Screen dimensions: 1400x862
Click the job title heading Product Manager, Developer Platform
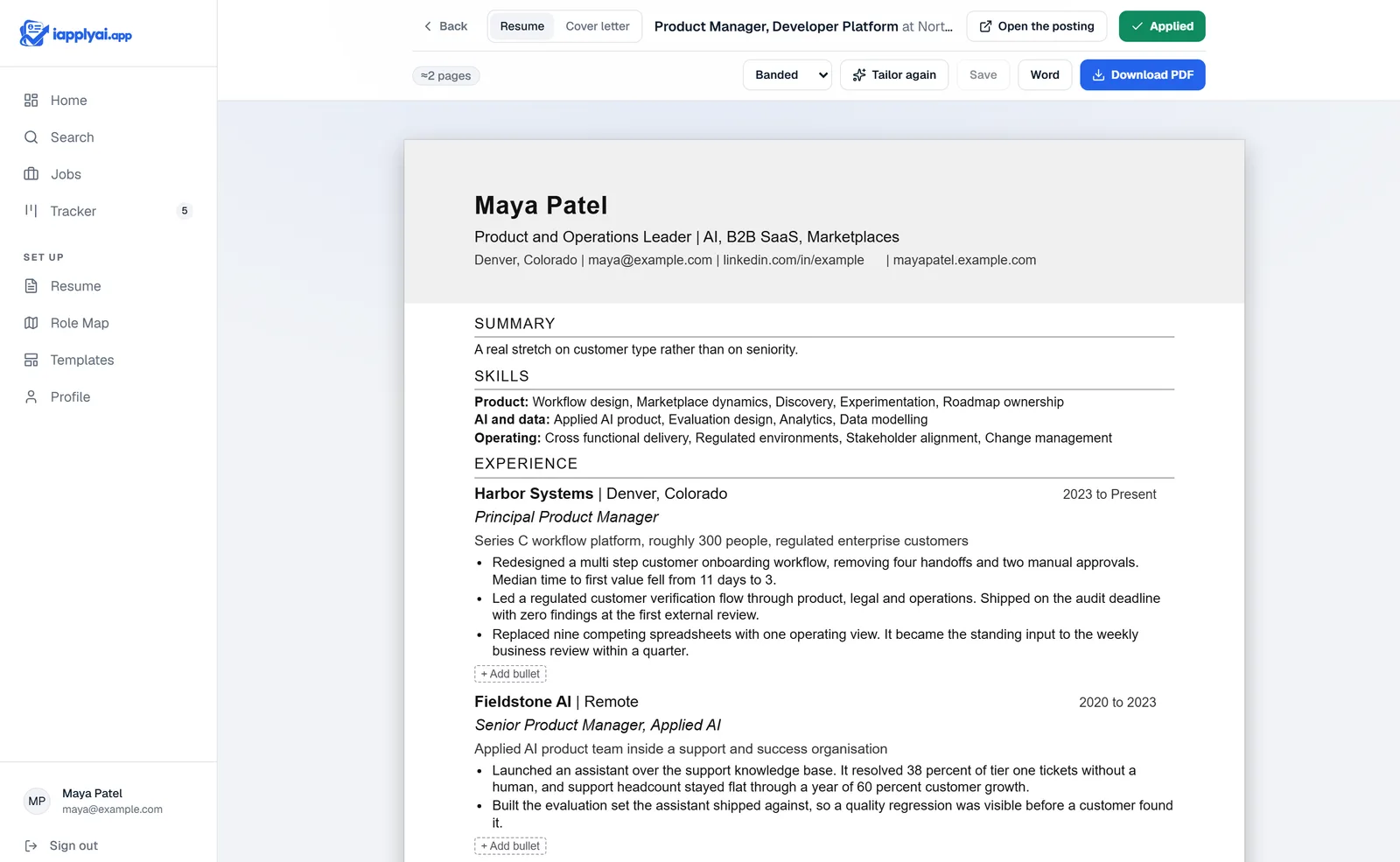point(776,26)
